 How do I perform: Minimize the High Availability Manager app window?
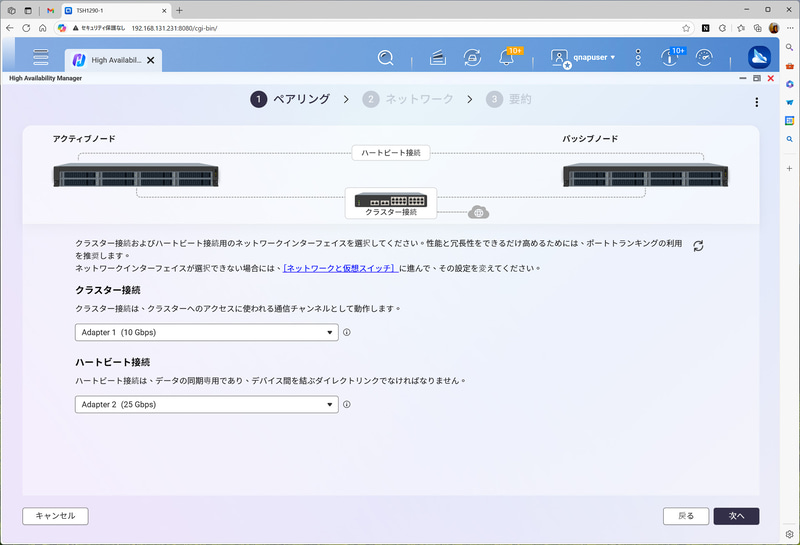[x=743, y=78]
